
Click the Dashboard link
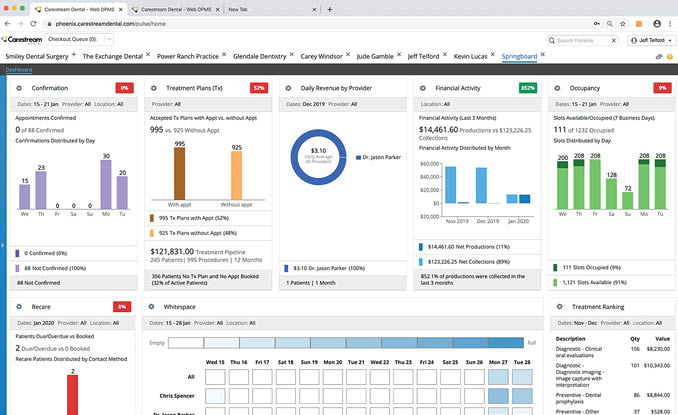(x=19, y=70)
